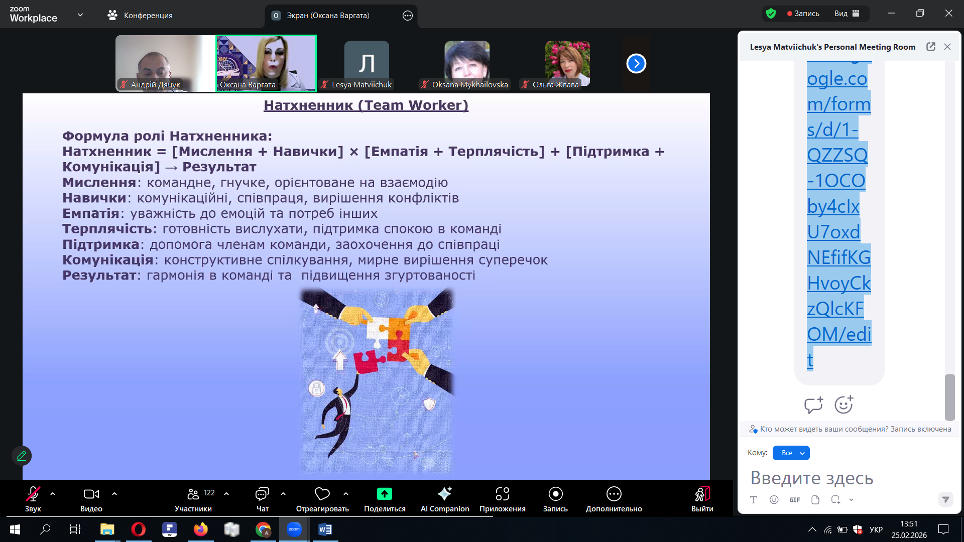Click the green Поделиться share screen icon

click(x=384, y=494)
